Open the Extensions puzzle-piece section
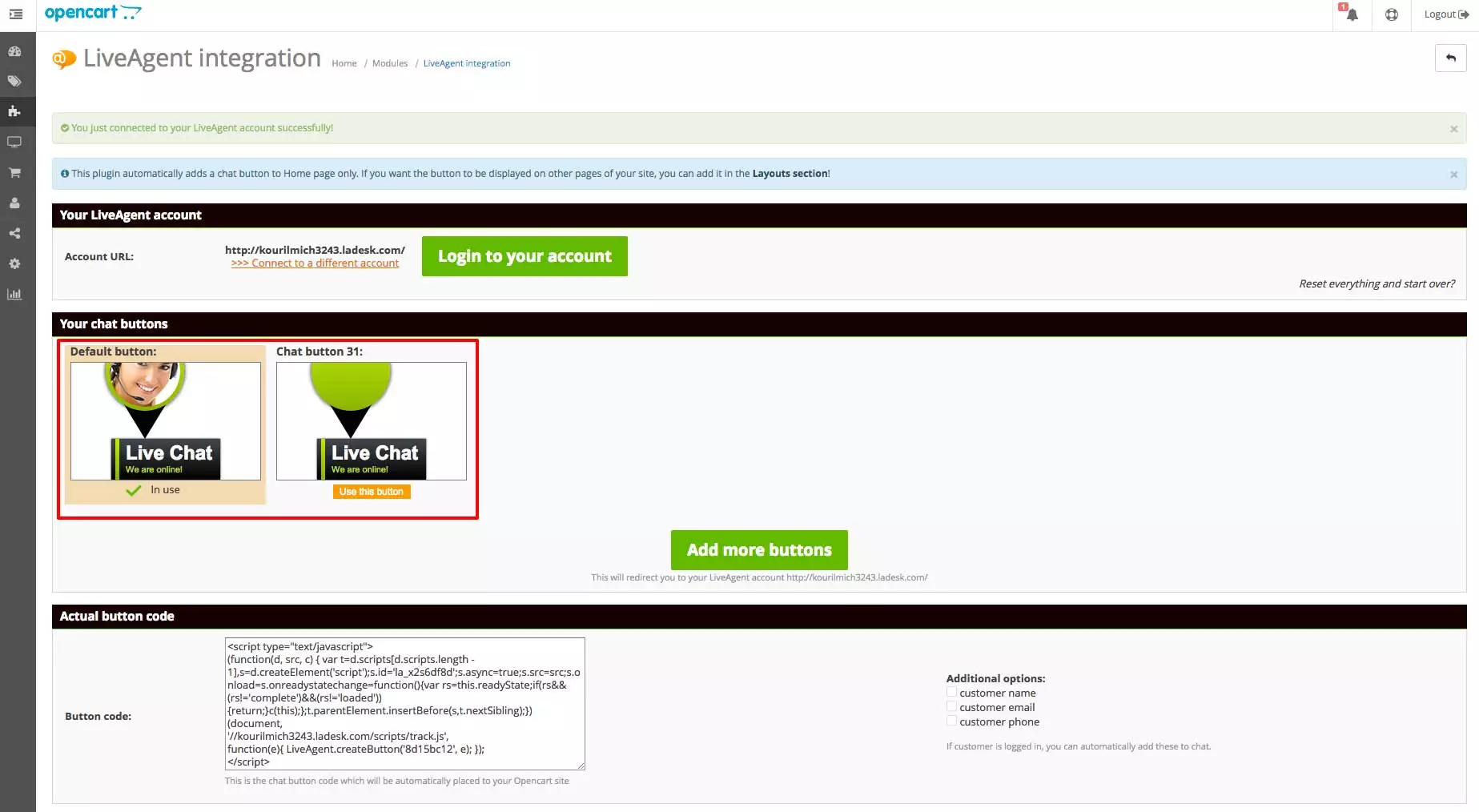1479x812 pixels. [x=15, y=111]
